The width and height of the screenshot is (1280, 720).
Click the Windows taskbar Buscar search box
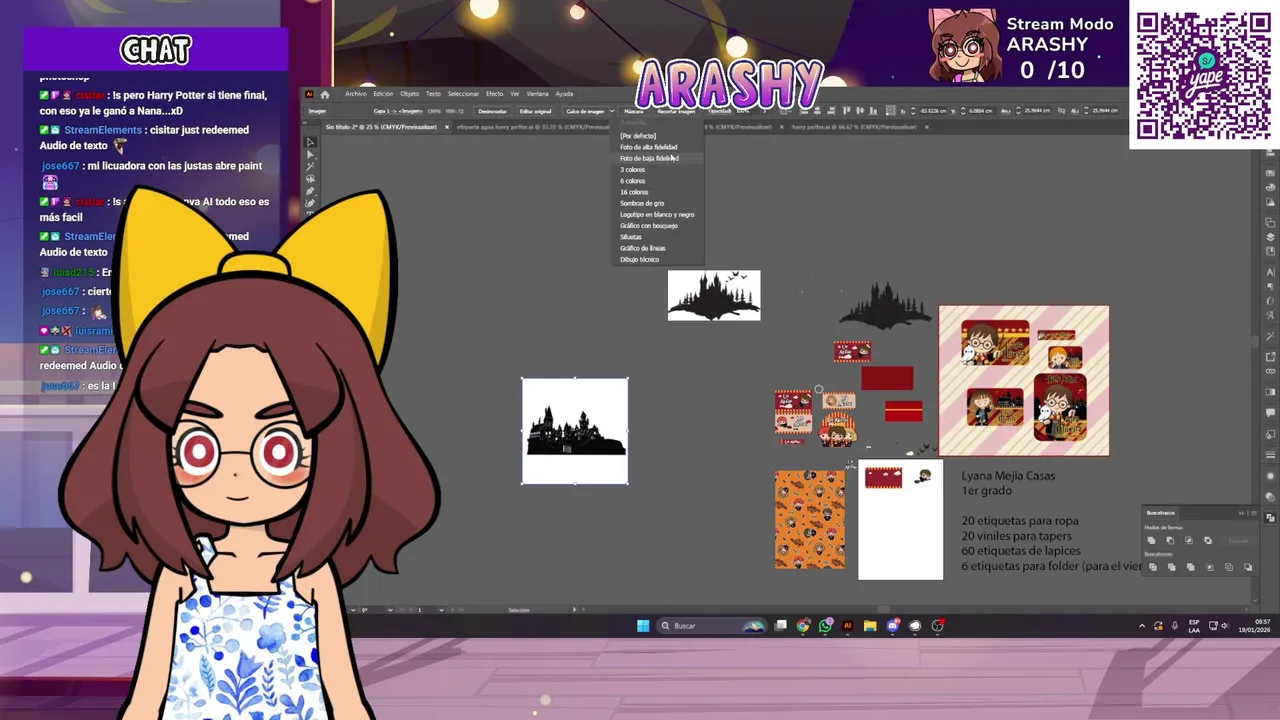[710, 626]
